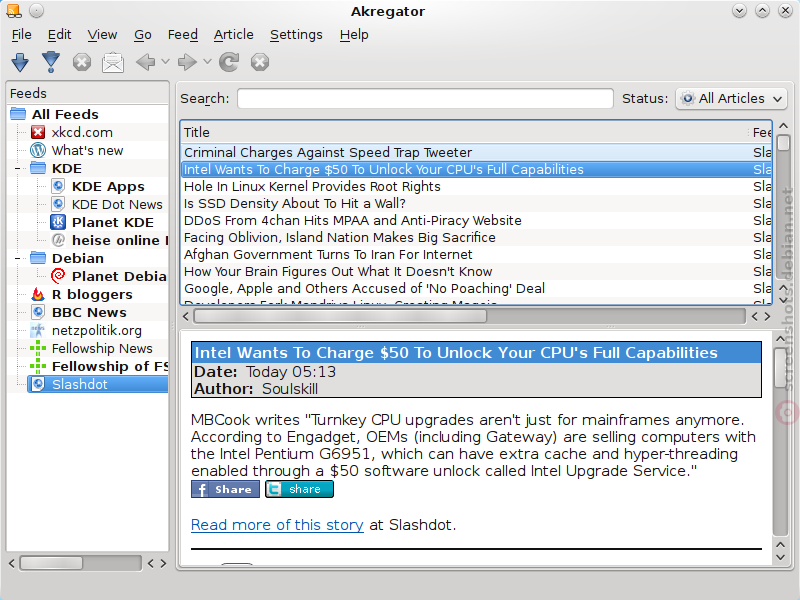This screenshot has height=600, width=800.
Task: Click the Fetch All Feeds toolbar icon
Action: (x=51, y=62)
